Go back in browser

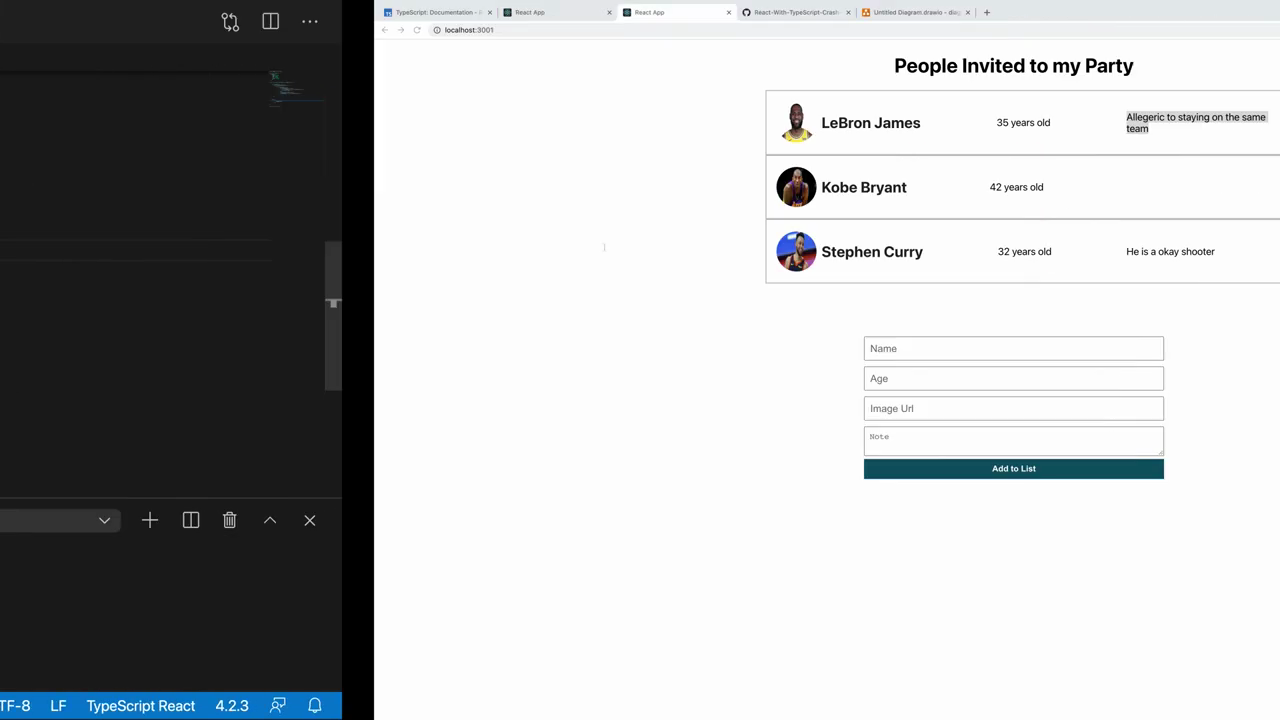[385, 30]
